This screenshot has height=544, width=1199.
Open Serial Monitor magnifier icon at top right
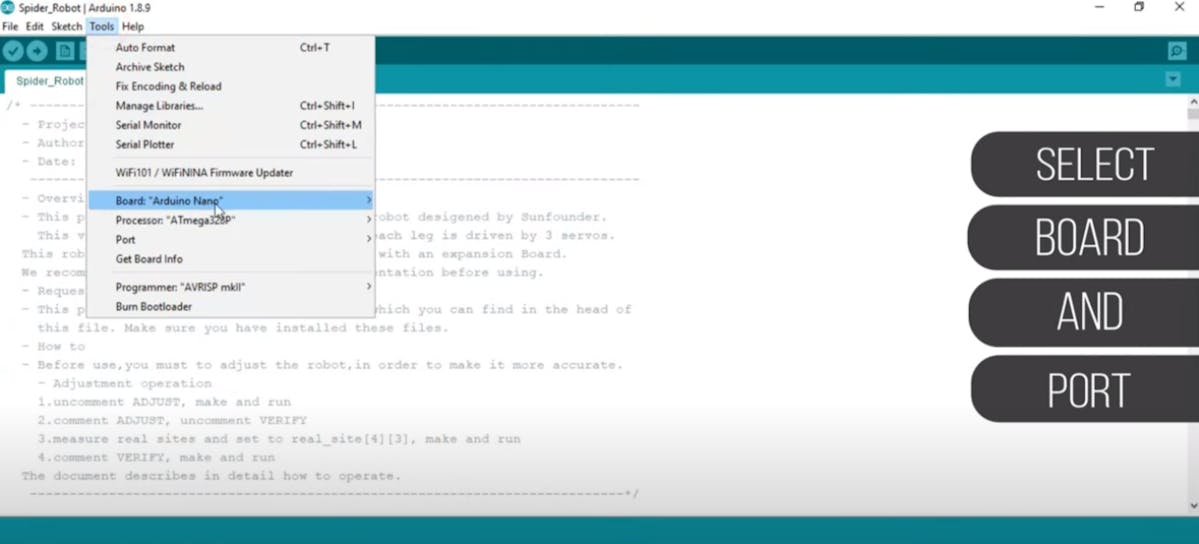[1177, 51]
